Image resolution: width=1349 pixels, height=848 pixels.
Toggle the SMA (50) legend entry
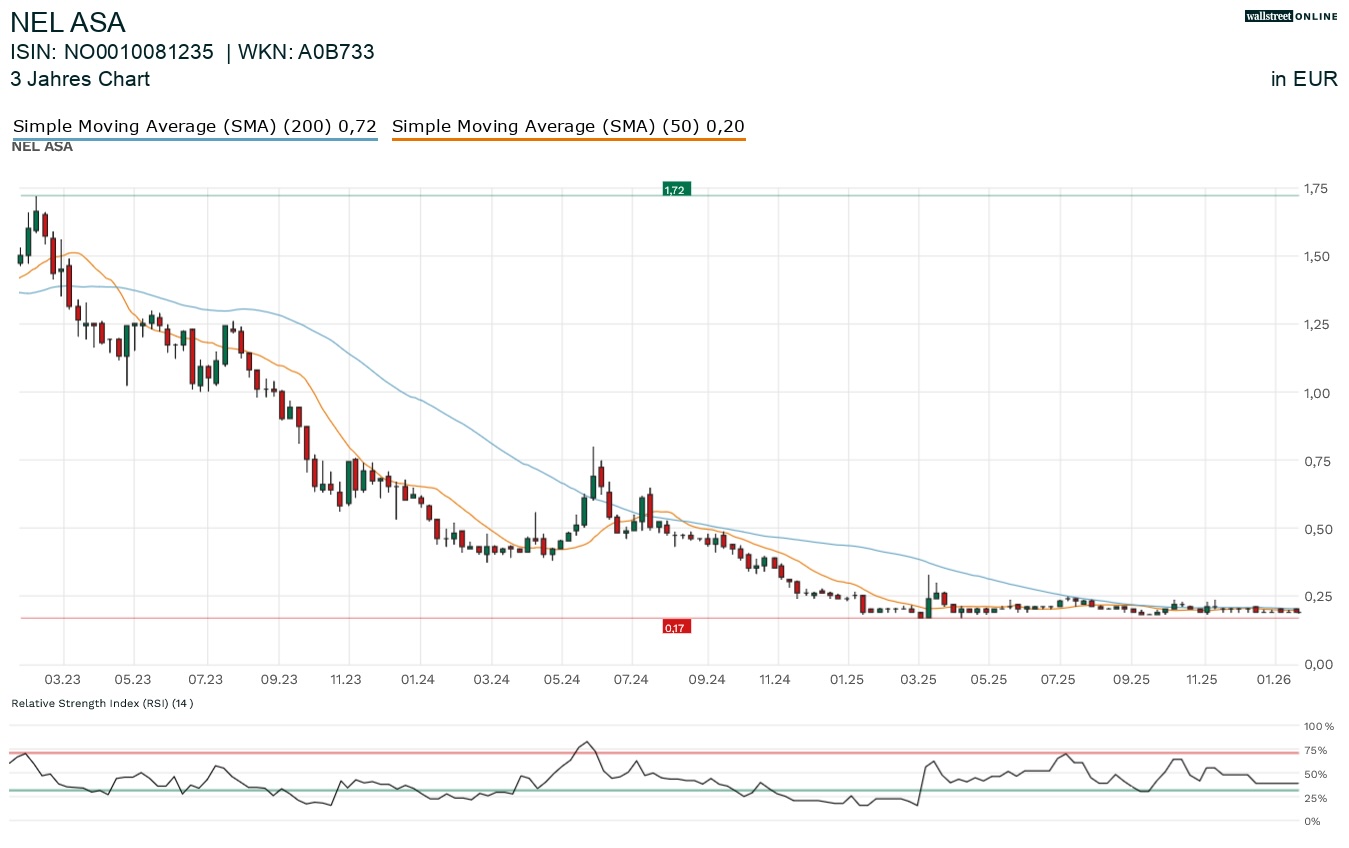click(568, 127)
